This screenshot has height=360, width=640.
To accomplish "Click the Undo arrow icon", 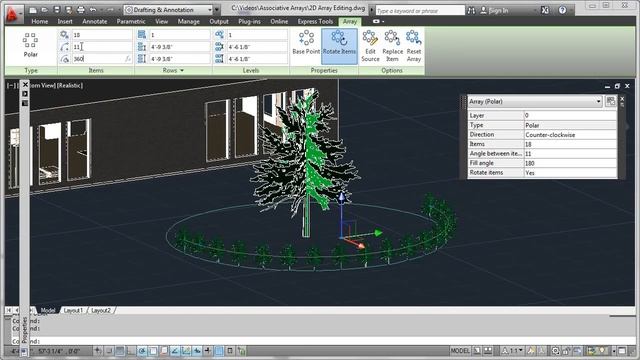I will pos(93,10).
